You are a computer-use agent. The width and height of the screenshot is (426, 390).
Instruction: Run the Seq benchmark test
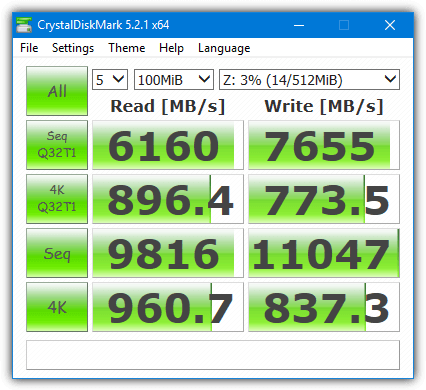(57, 253)
